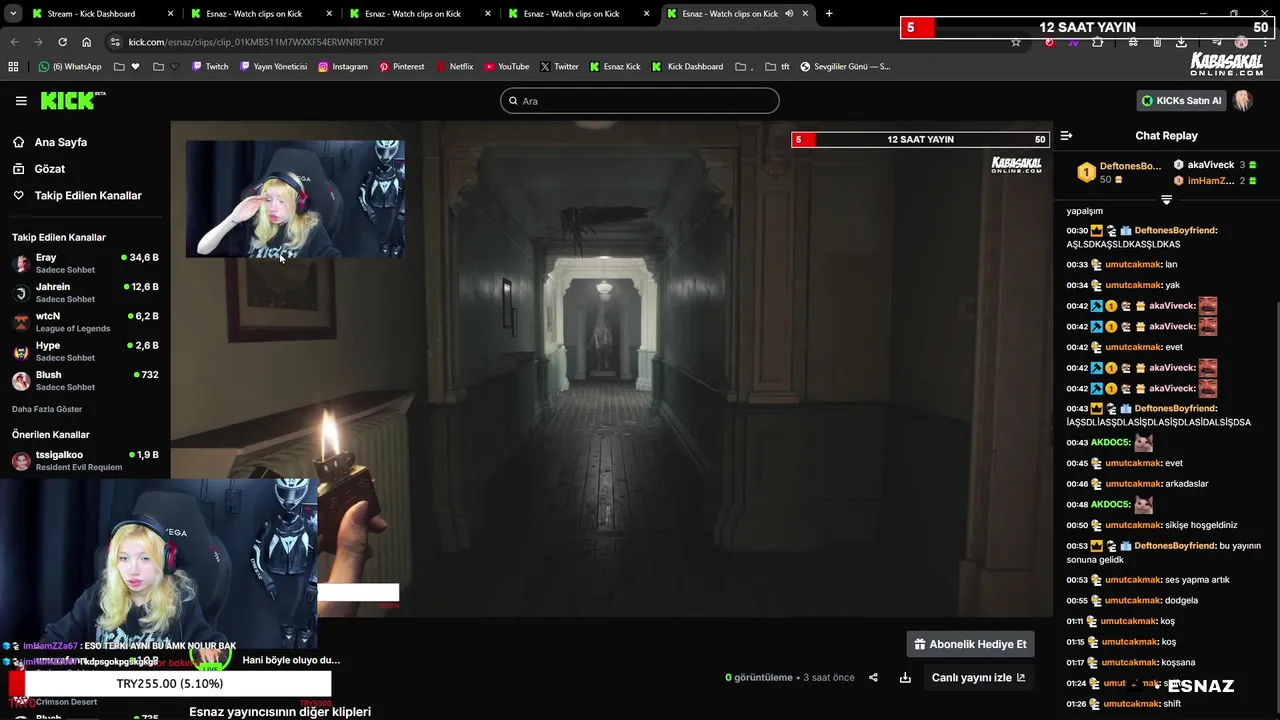View site information icon in address bar
The image size is (1280, 720).
[115, 42]
